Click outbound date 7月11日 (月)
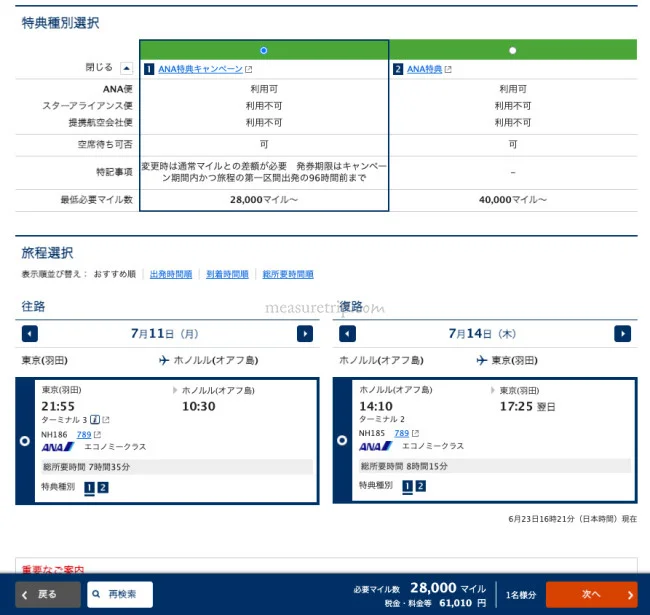 [165, 334]
